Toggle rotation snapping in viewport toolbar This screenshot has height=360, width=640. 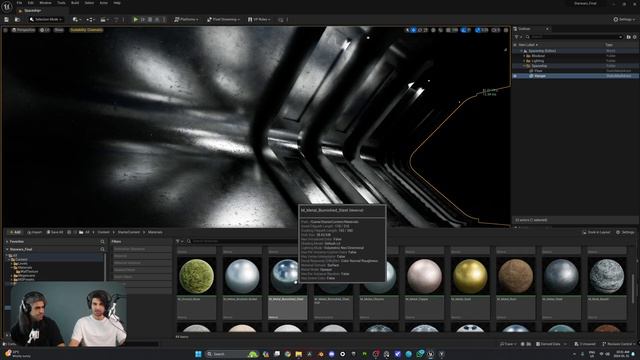point(463,30)
